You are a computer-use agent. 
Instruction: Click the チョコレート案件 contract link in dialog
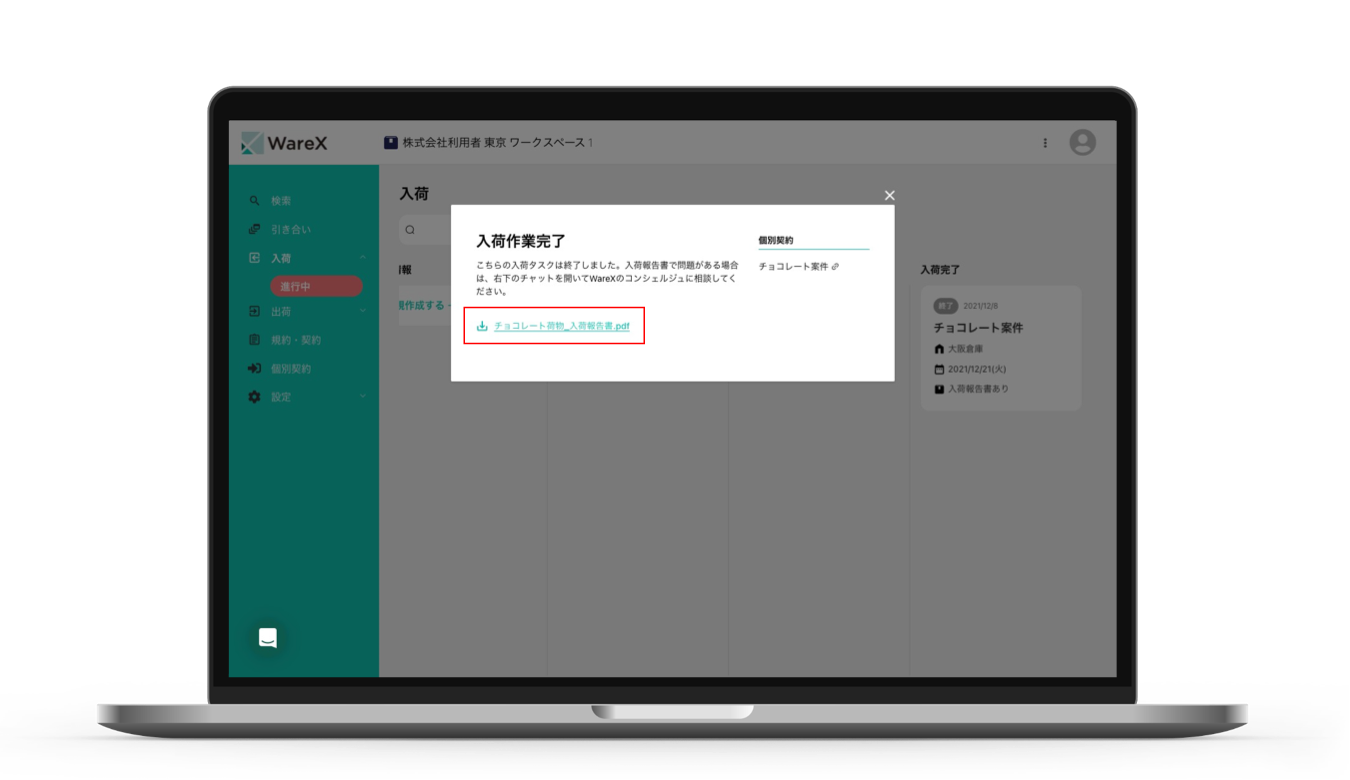pos(798,267)
